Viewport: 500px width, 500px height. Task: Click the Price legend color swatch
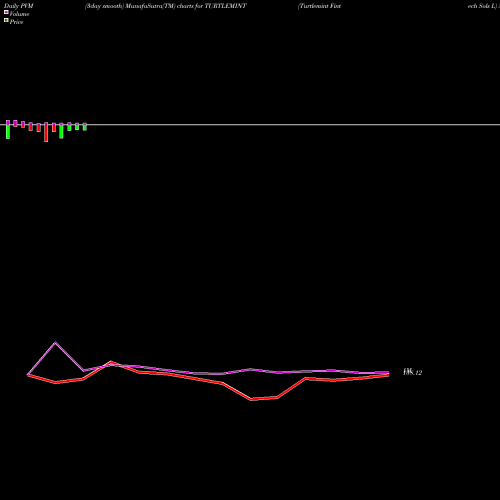coord(6,21)
